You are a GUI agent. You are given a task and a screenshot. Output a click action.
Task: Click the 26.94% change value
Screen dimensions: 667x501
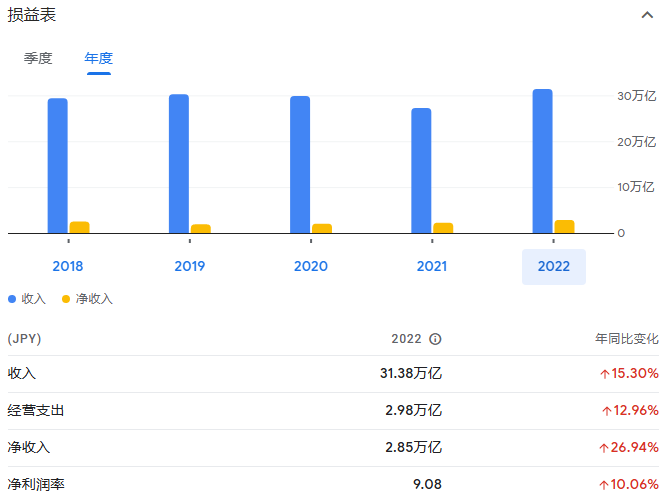point(629,447)
